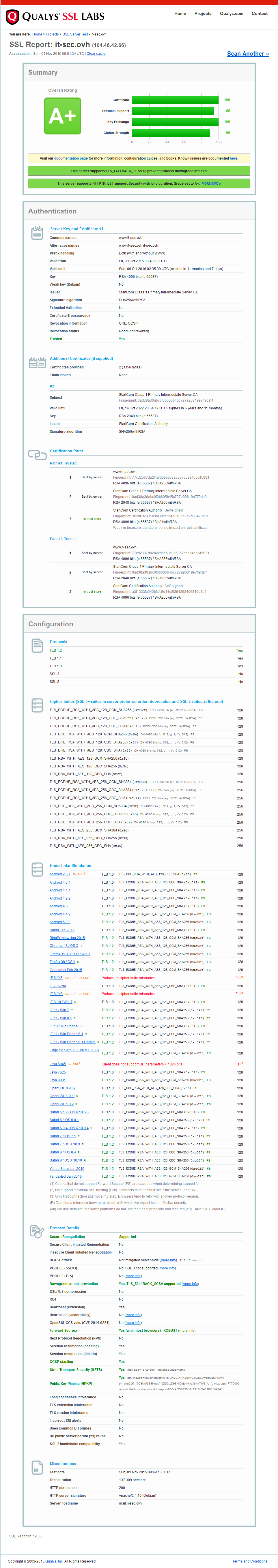Click the Protocol Support score bar
278x1568 pixels.
click(173, 111)
